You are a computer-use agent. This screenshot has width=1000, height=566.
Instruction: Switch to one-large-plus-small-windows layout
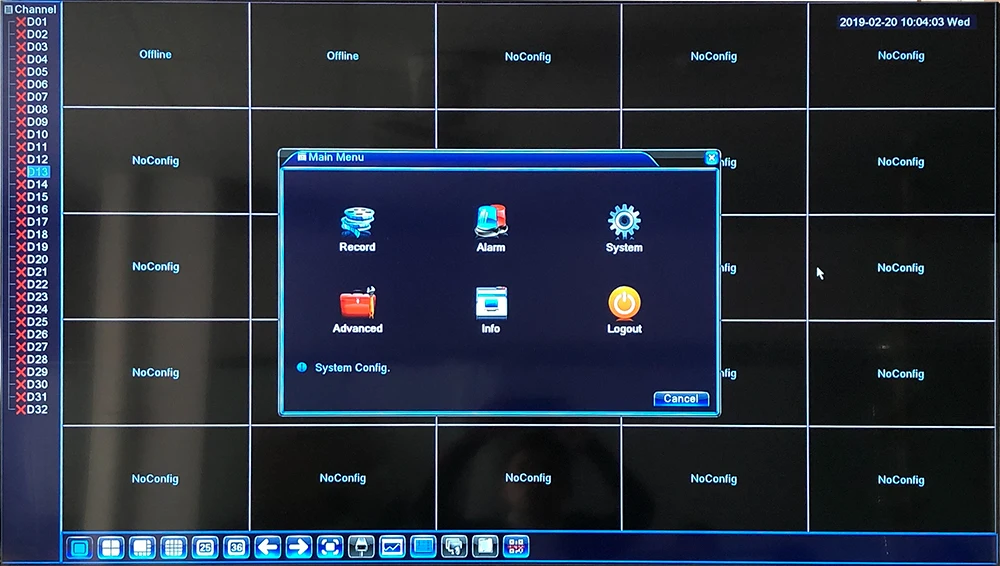[x=142, y=547]
